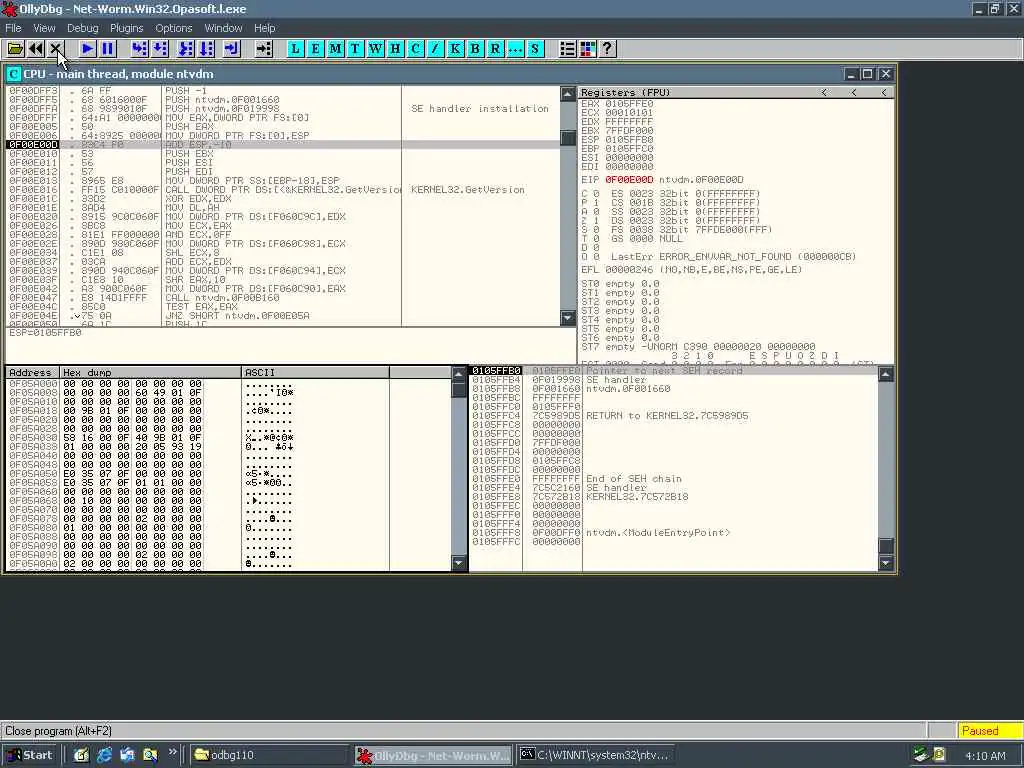Open the Windows Start menu
The image size is (1024, 768).
click(30, 755)
